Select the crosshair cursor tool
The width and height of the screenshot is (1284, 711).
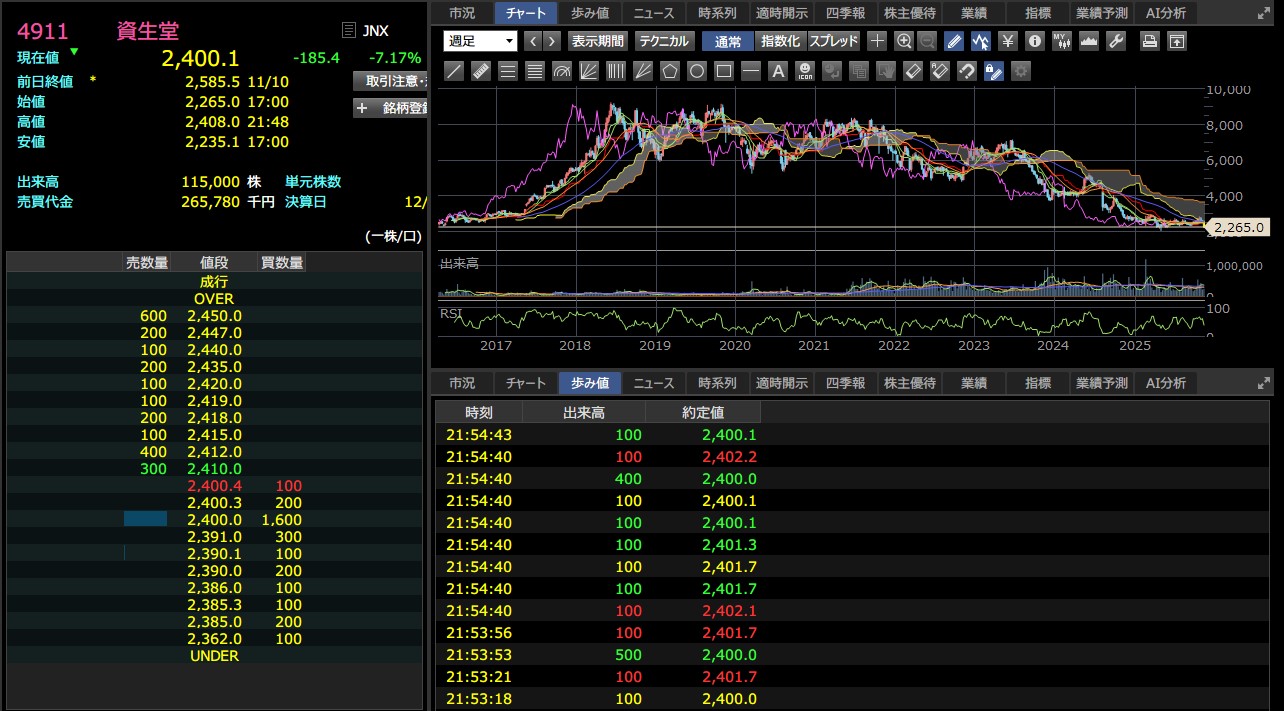click(x=877, y=41)
